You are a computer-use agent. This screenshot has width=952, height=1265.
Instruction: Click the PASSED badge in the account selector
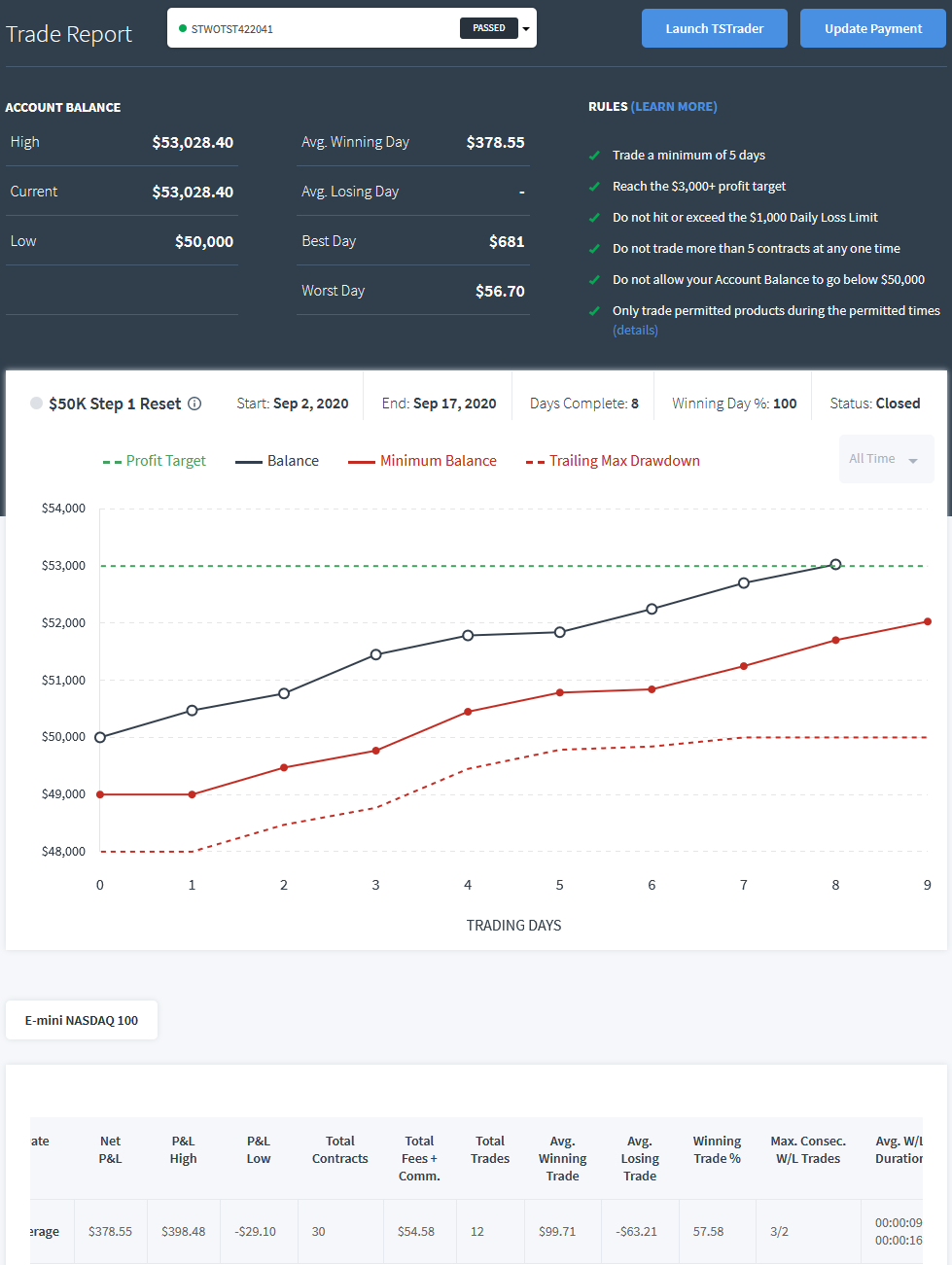[x=489, y=28]
